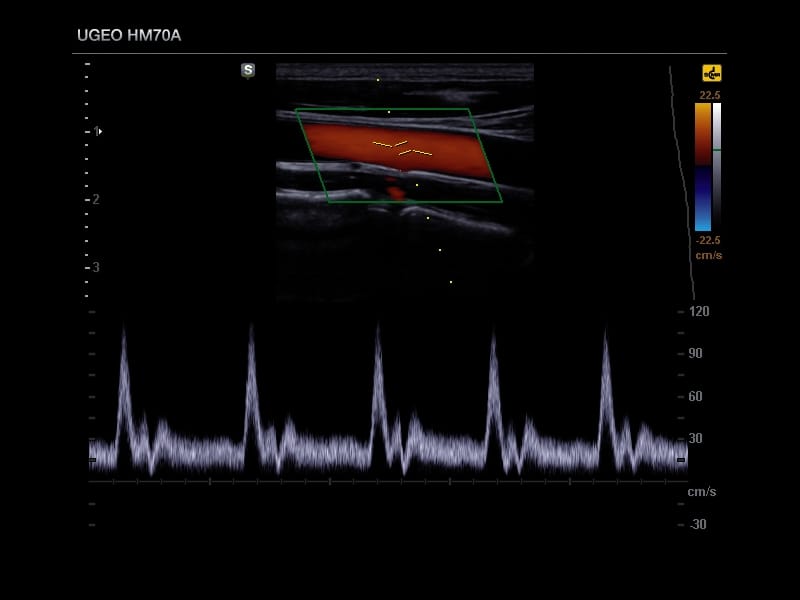Click the right baseline marker on the spectrum

[681, 460]
